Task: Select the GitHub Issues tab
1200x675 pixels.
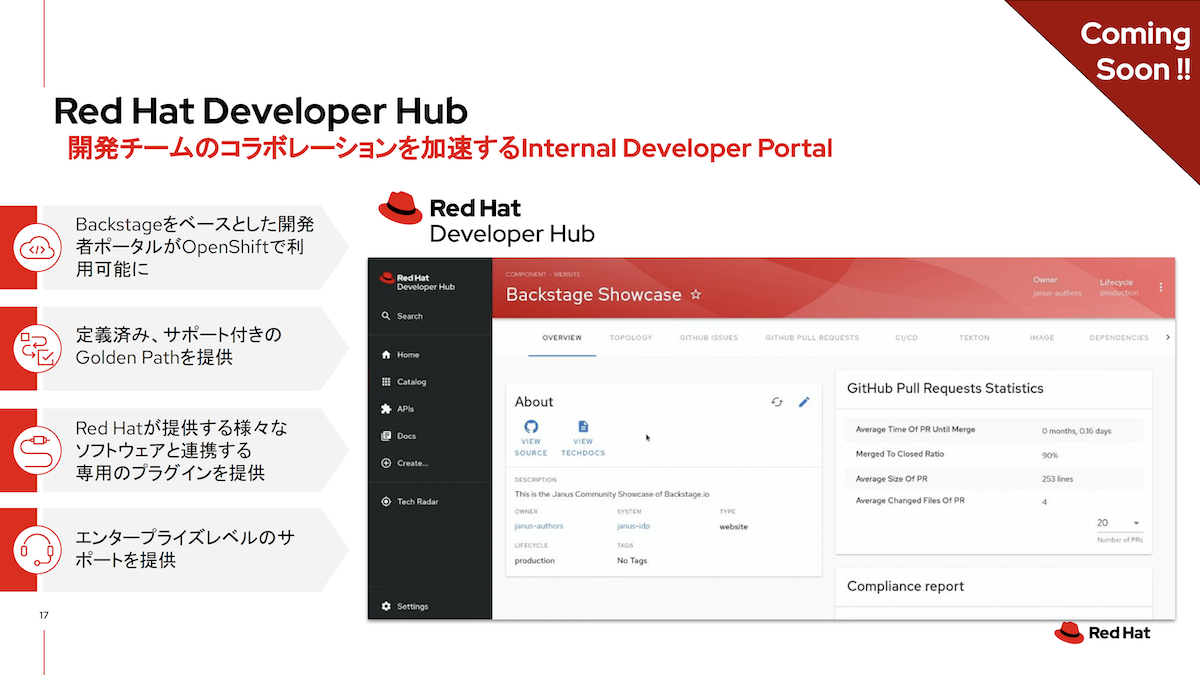Action: point(709,338)
